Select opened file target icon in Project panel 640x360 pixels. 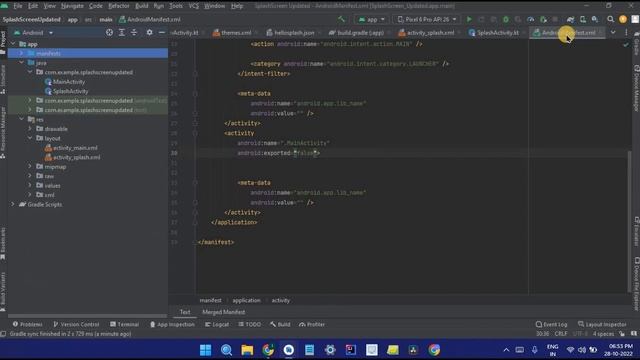tap(109, 32)
